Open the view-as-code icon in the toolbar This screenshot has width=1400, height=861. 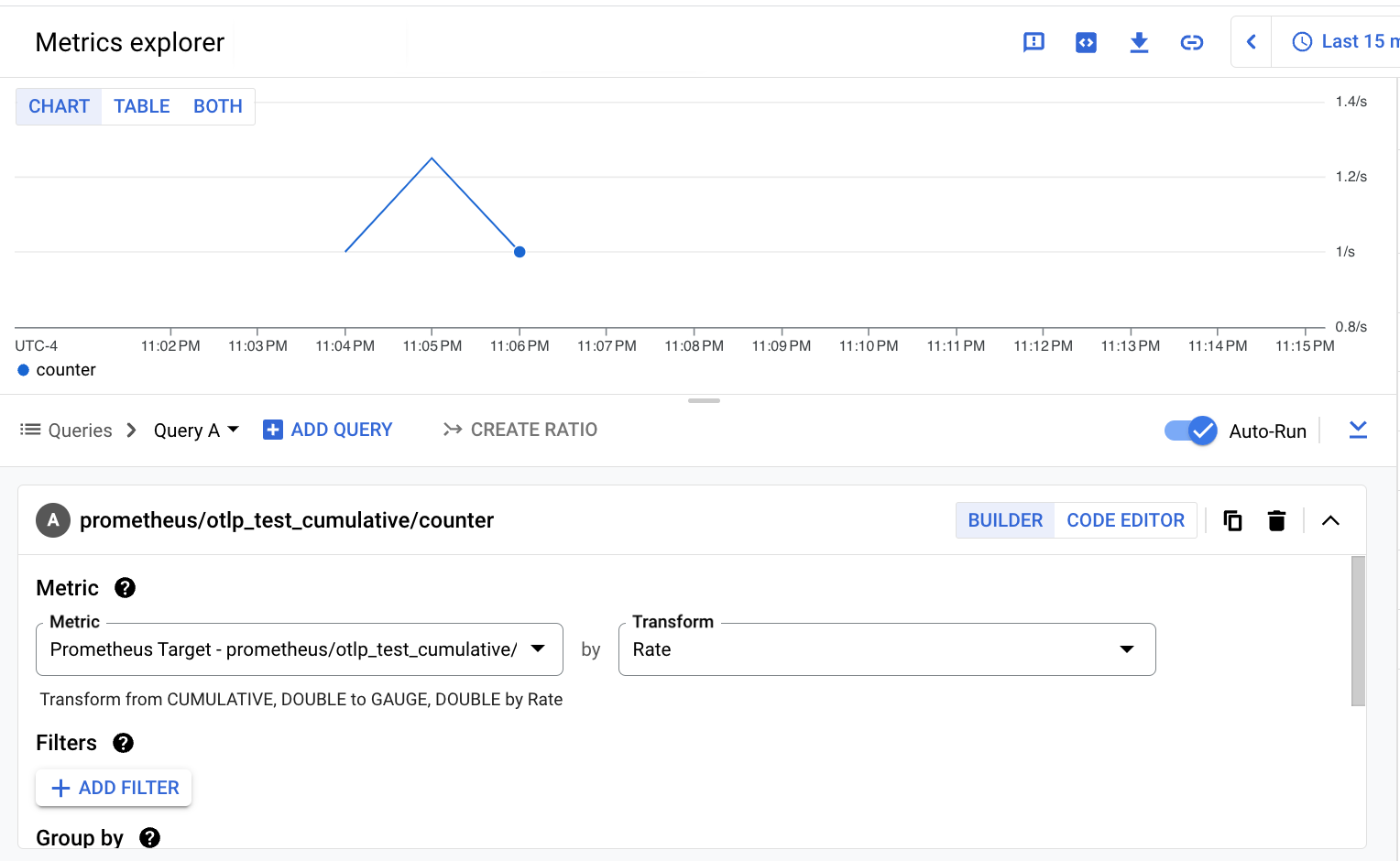pos(1086,41)
